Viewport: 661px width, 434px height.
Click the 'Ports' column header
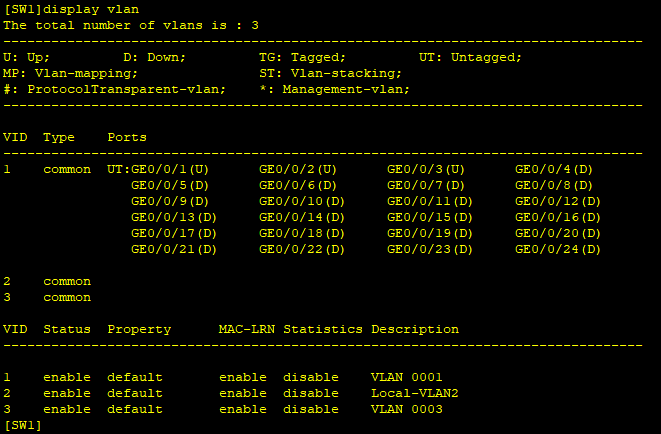127,137
